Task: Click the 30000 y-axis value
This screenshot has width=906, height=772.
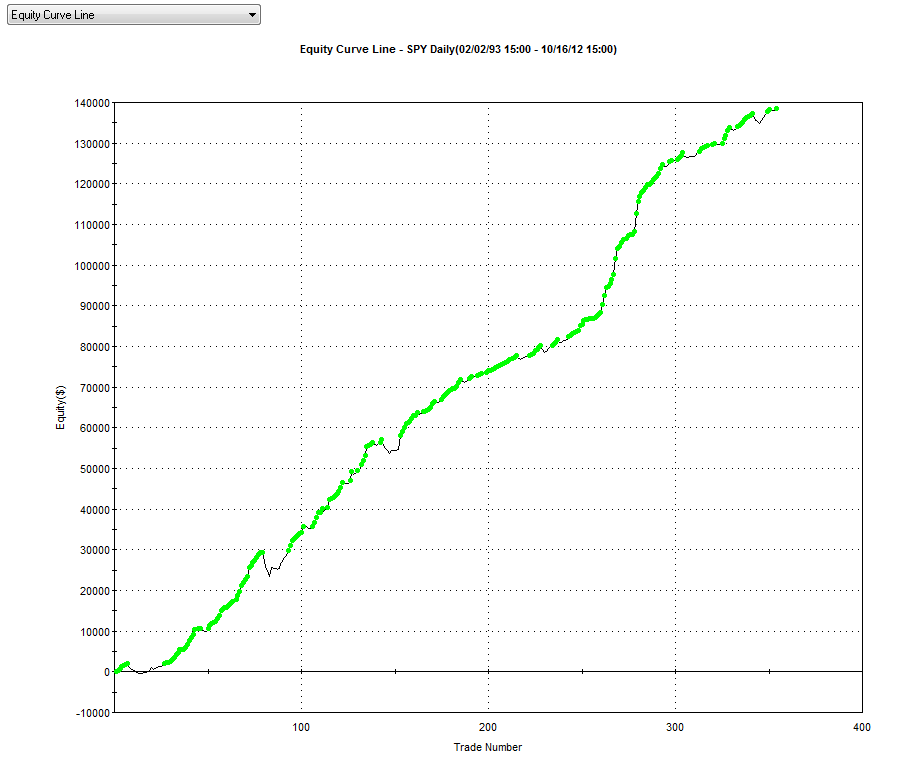Action: point(95,550)
